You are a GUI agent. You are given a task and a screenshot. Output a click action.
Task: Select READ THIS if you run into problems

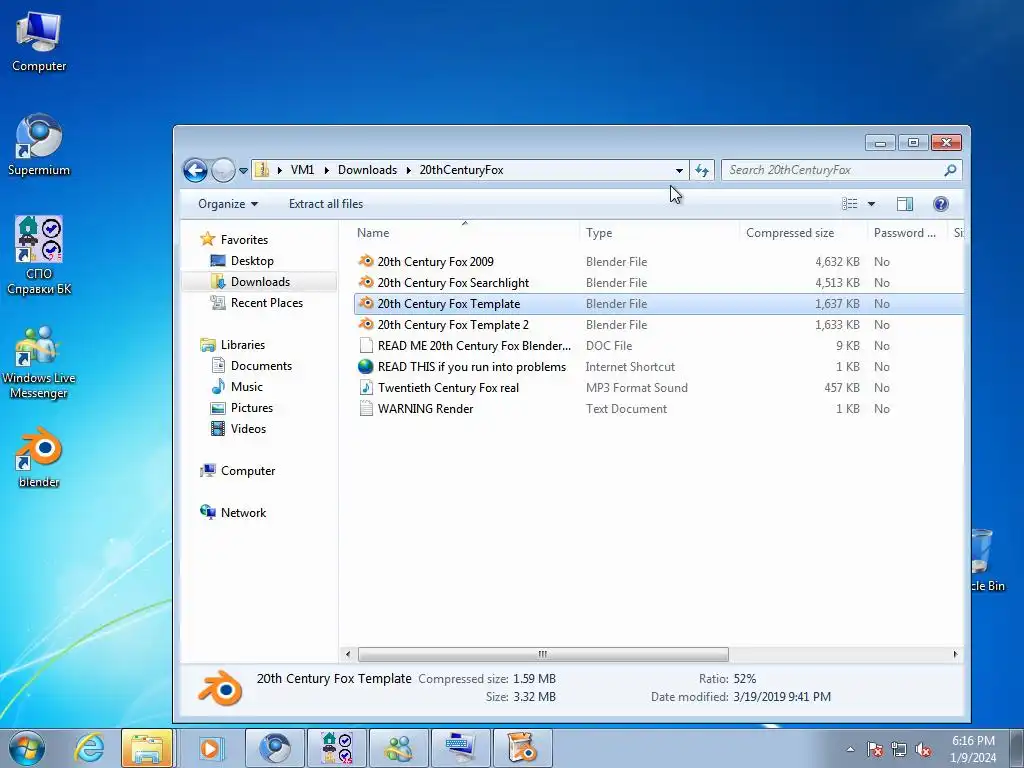pyautogui.click(x=472, y=366)
